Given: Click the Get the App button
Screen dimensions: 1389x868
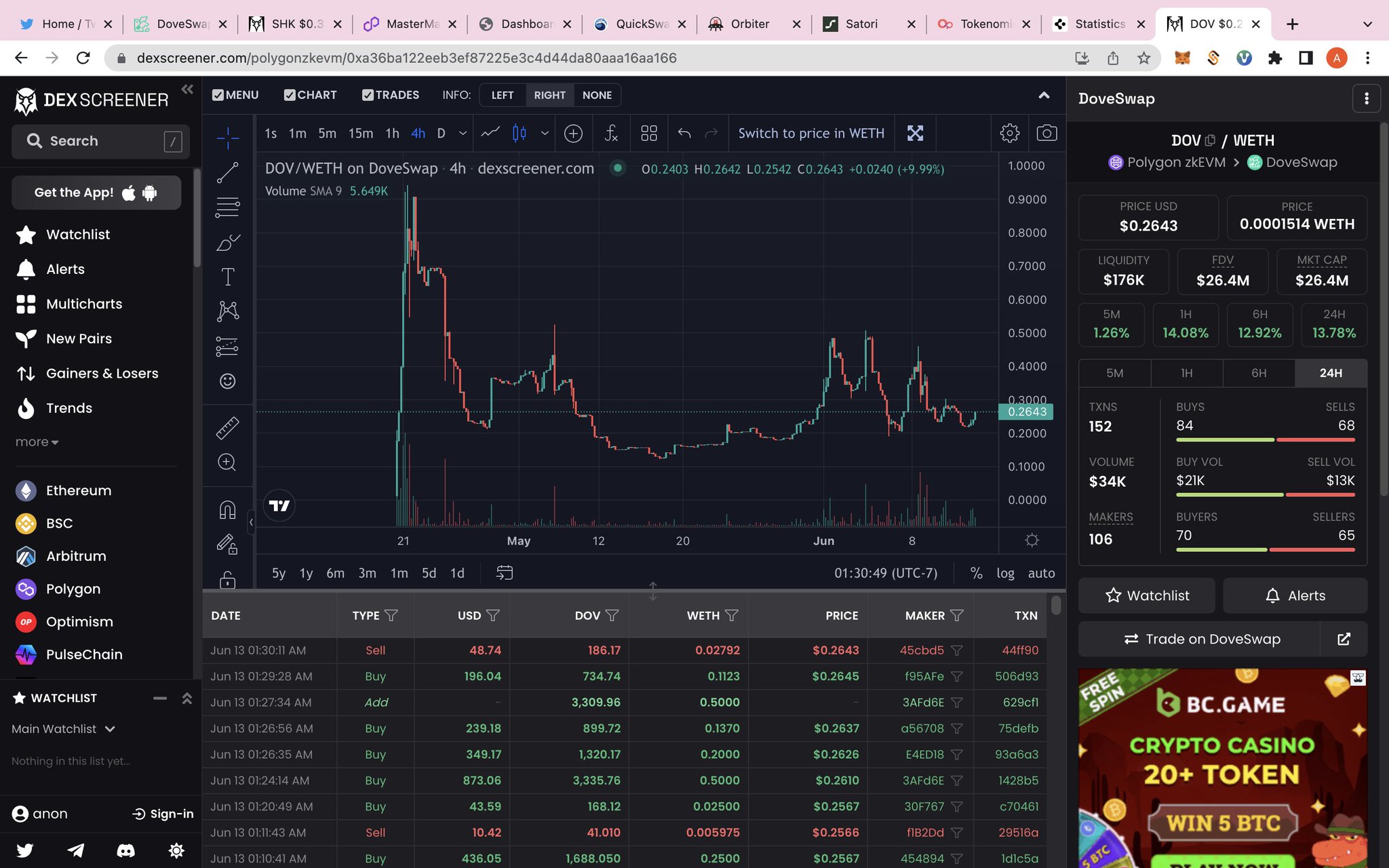Looking at the screenshot, I should pyautogui.click(x=96, y=193).
